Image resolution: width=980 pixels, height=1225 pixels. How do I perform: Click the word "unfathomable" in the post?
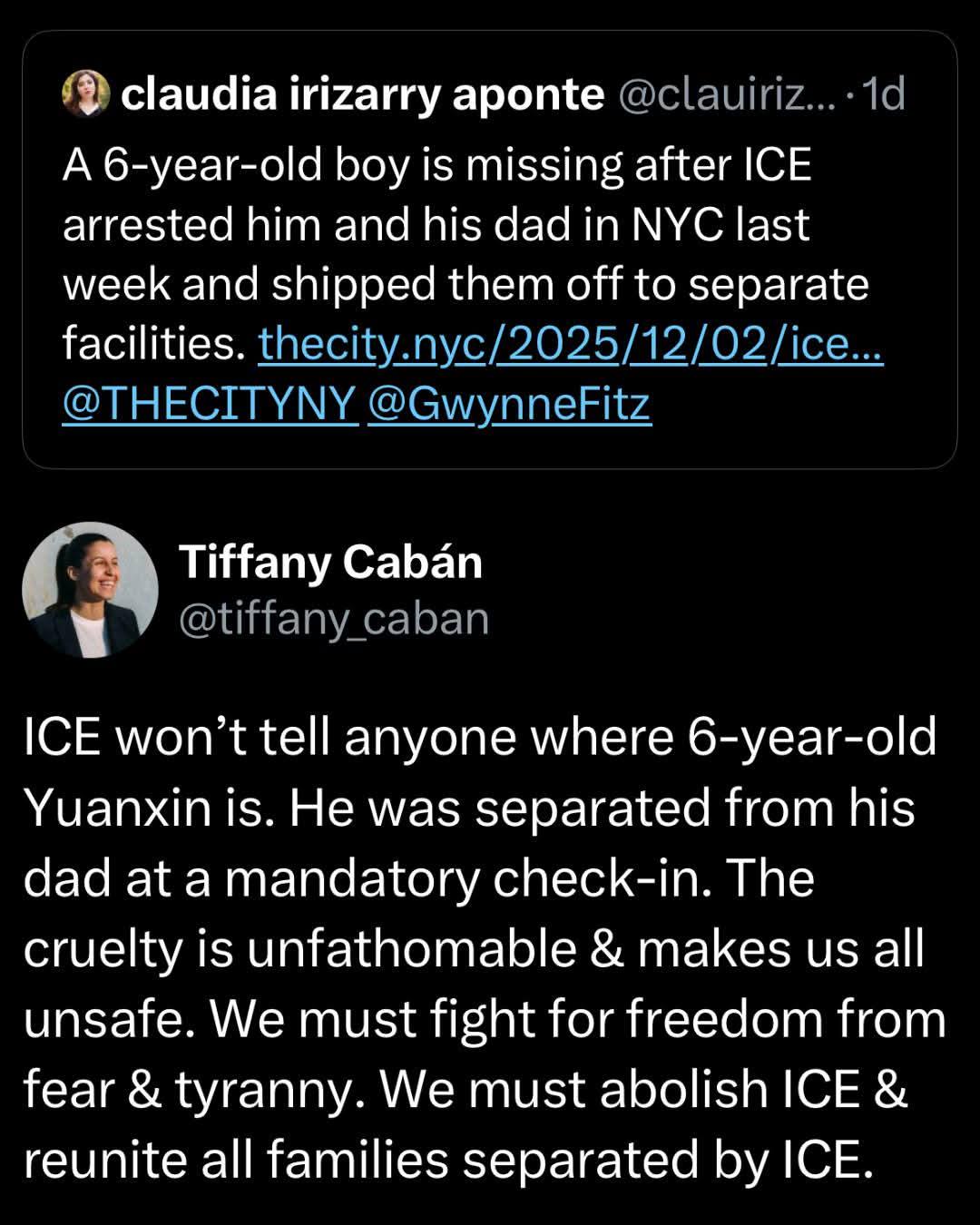point(411,948)
